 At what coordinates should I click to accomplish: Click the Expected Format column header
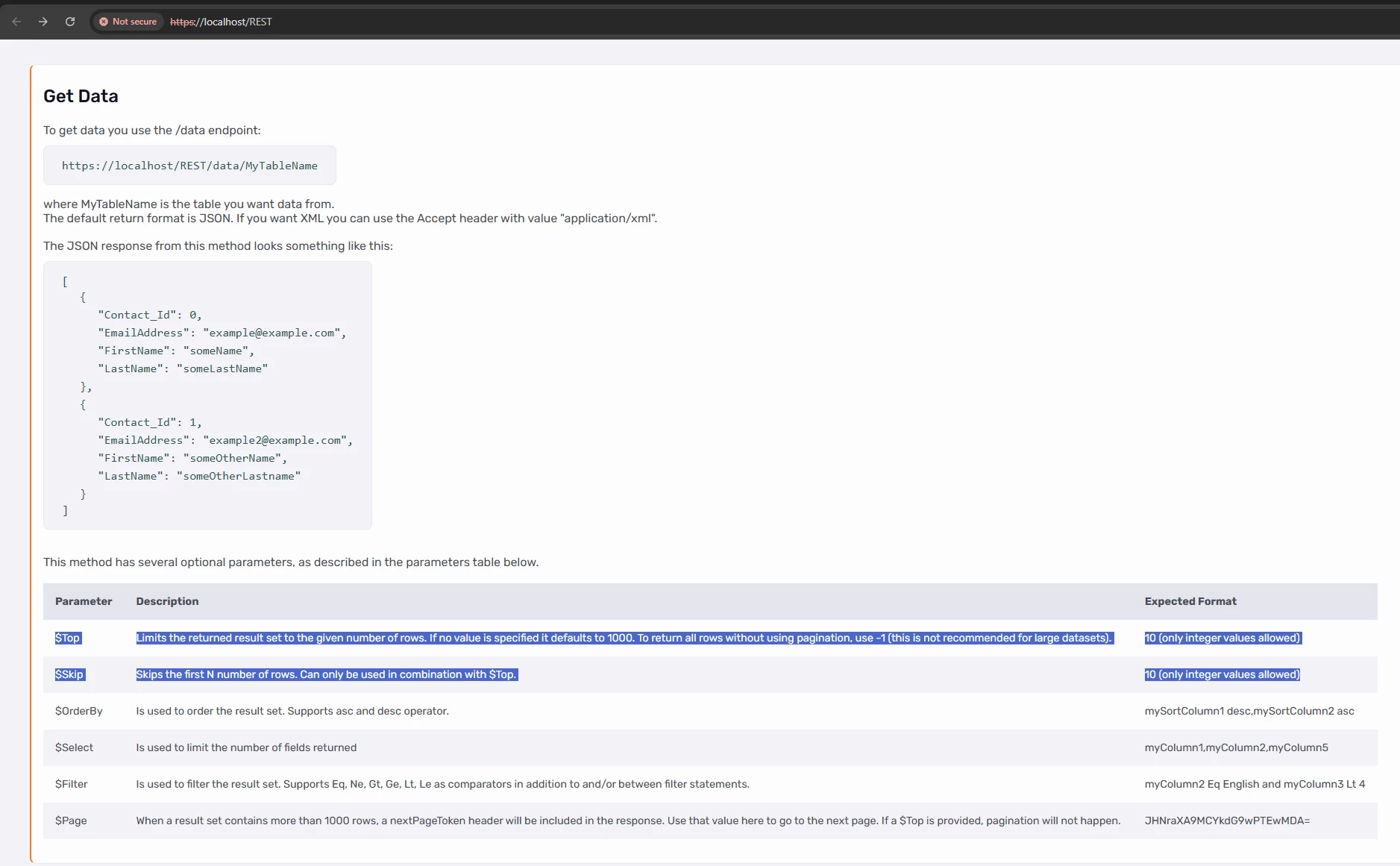1190,601
